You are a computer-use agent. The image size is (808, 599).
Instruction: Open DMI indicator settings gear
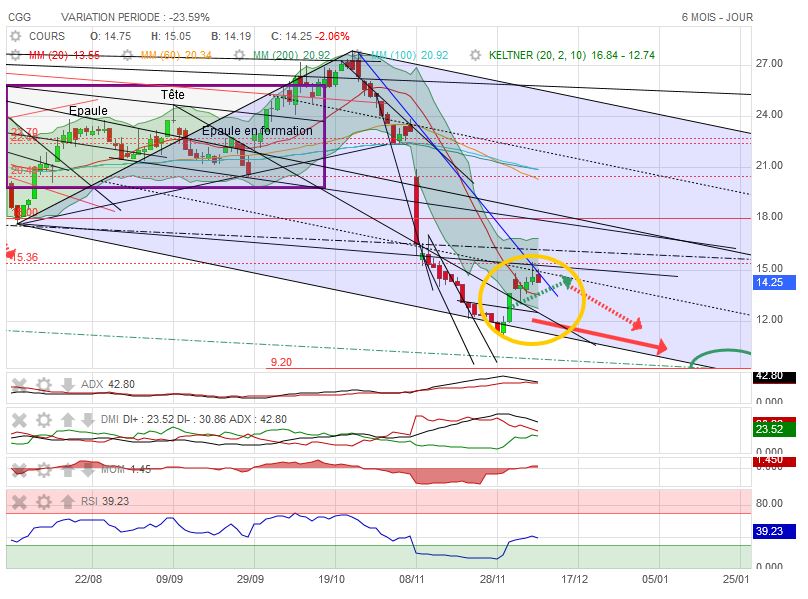pyautogui.click(x=44, y=420)
